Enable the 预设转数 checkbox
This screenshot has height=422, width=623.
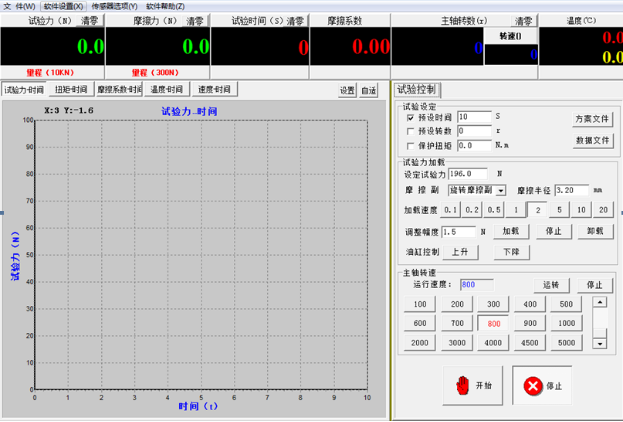[410, 131]
